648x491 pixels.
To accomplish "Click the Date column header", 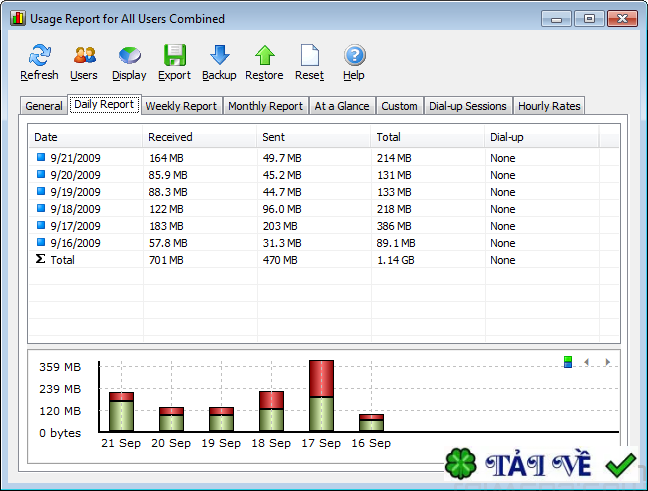I will [46, 137].
